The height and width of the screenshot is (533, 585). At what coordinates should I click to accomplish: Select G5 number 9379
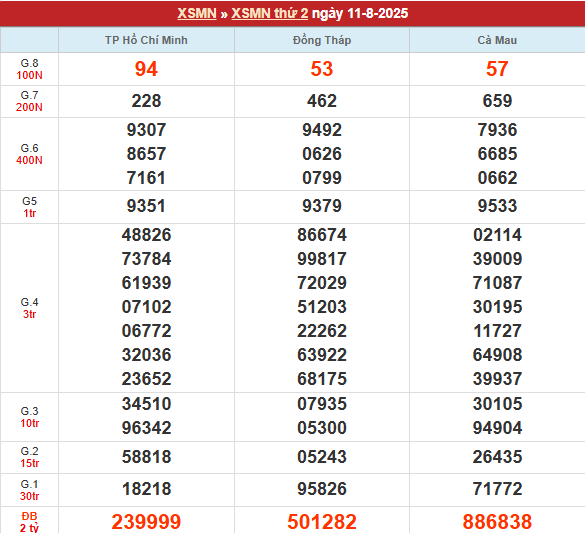322,206
